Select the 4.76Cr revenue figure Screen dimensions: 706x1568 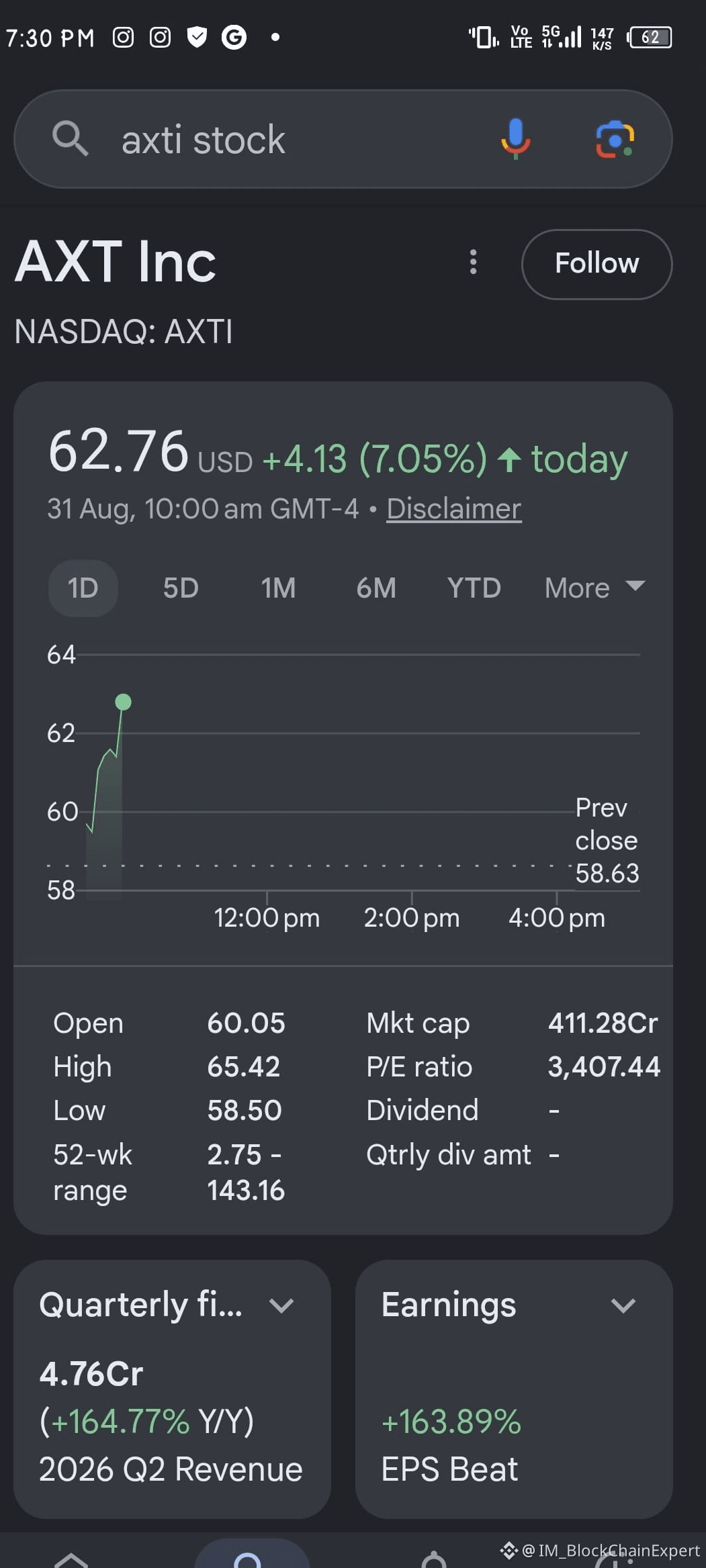pyautogui.click(x=91, y=1374)
